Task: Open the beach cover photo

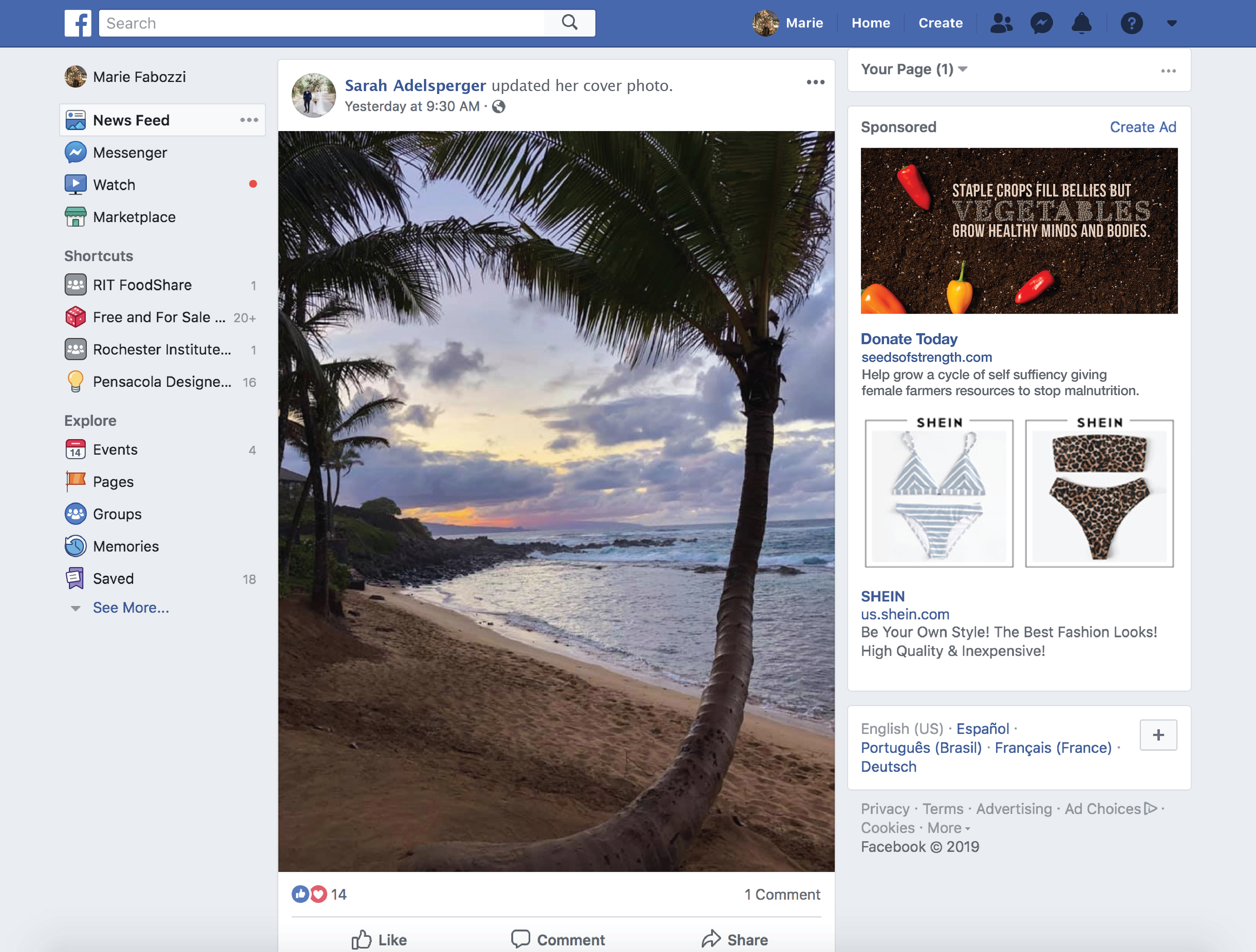Action: pos(556,501)
